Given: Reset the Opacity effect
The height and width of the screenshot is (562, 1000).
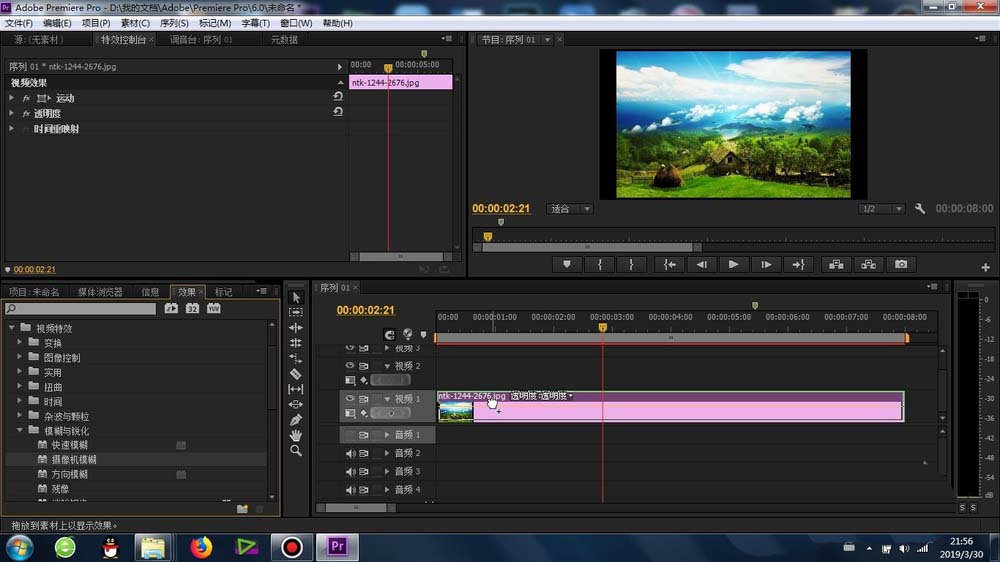Looking at the screenshot, I should click(x=338, y=112).
